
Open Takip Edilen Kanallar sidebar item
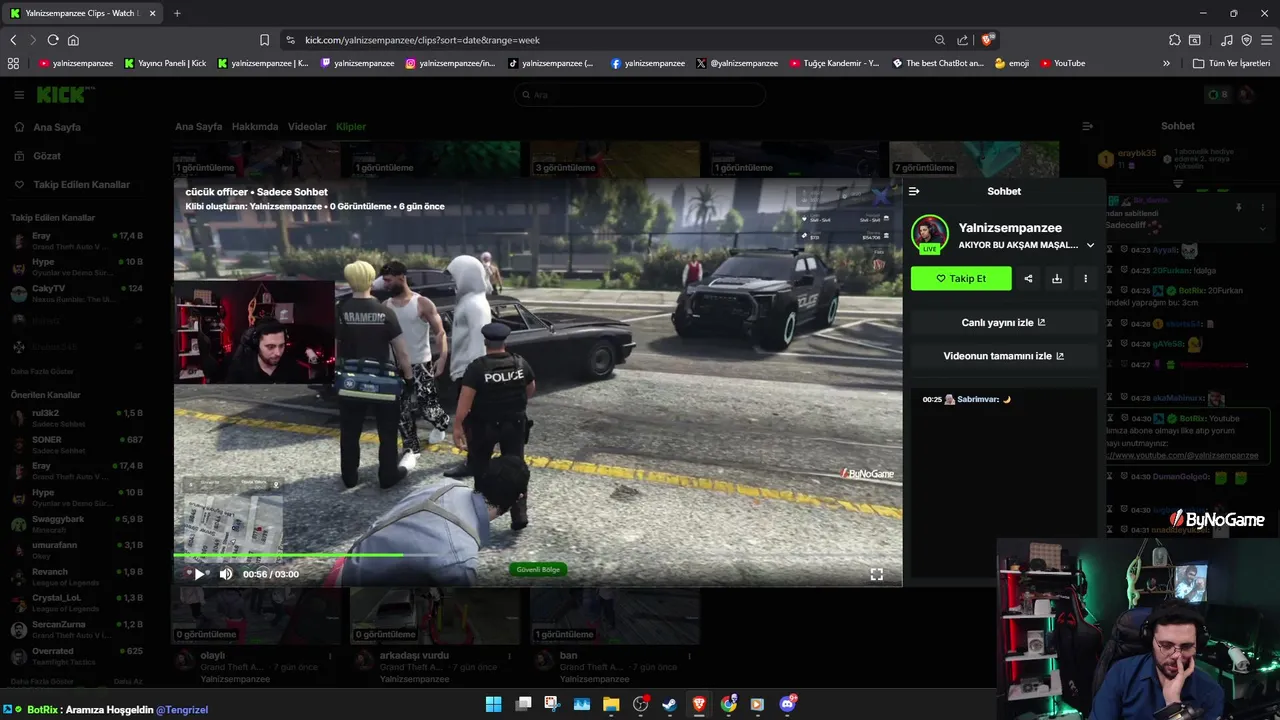tap(72, 185)
